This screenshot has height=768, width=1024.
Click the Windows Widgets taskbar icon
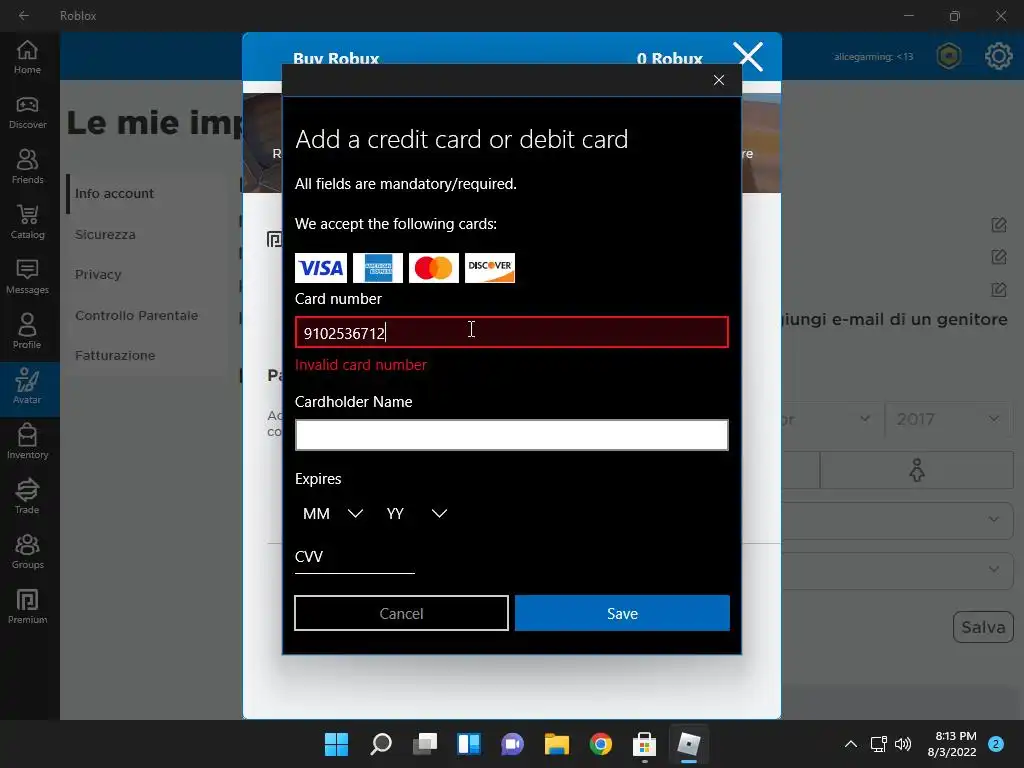[469, 744]
